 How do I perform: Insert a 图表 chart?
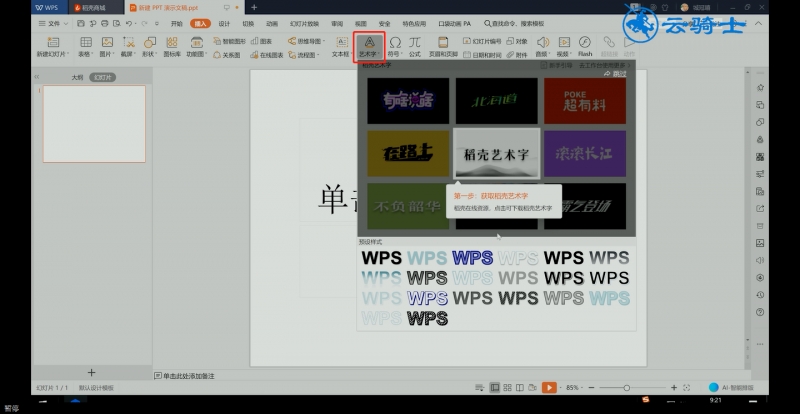tap(261, 41)
